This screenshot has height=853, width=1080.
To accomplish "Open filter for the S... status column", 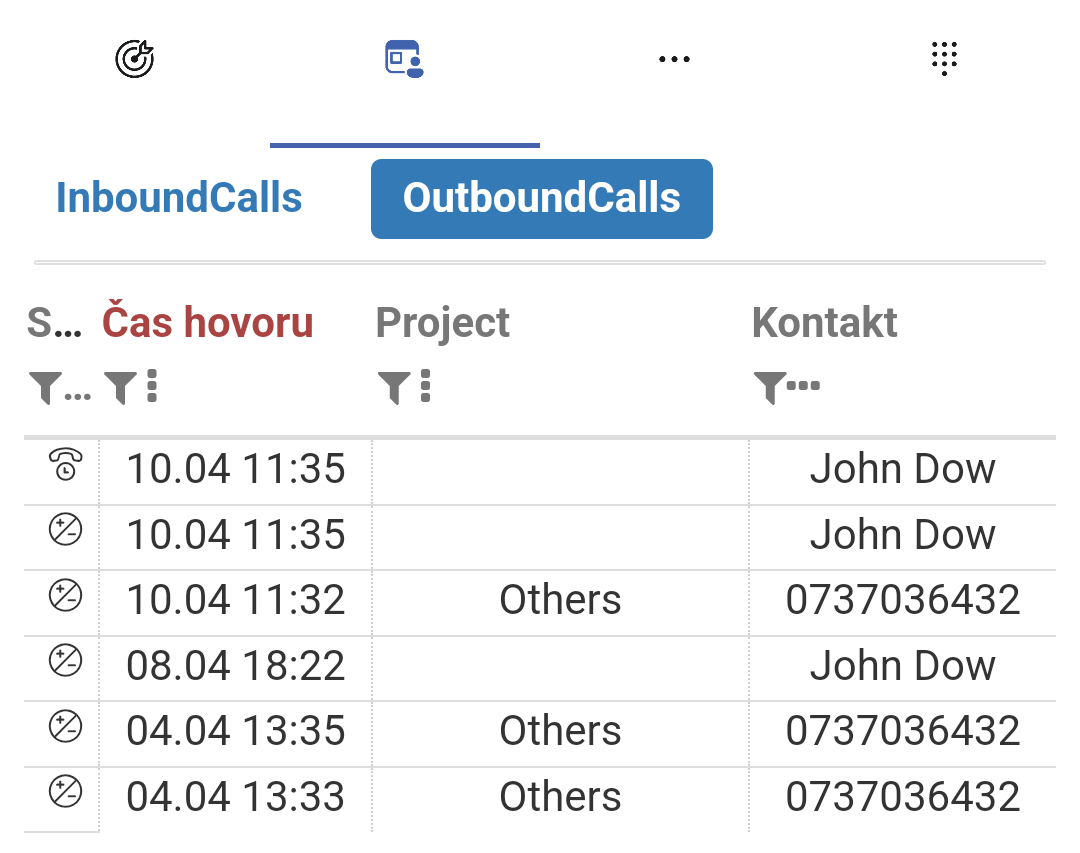I will (x=45, y=387).
